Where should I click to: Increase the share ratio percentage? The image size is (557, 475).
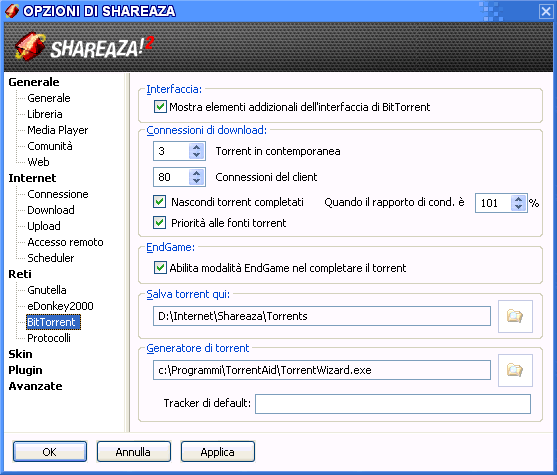[519, 199]
